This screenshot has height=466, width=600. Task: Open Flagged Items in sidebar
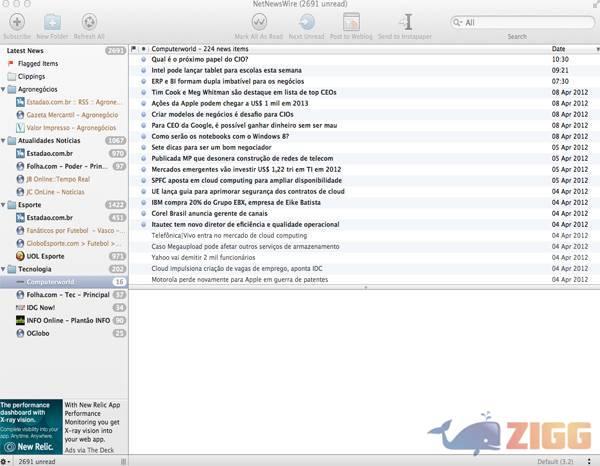pos(38,63)
